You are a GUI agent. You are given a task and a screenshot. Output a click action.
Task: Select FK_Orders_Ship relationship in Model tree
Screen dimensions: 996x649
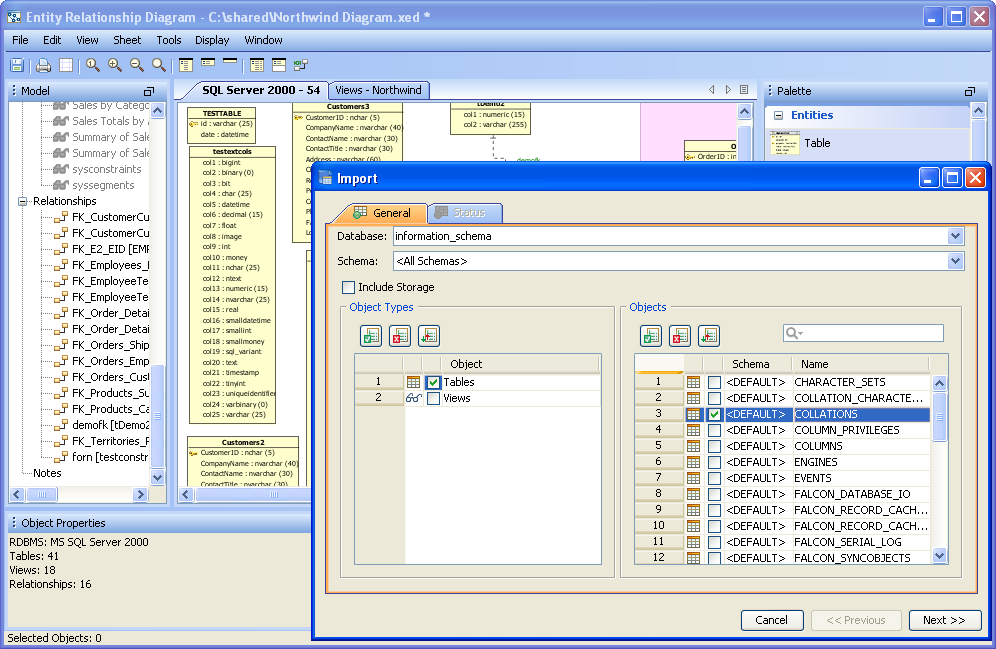coord(111,345)
